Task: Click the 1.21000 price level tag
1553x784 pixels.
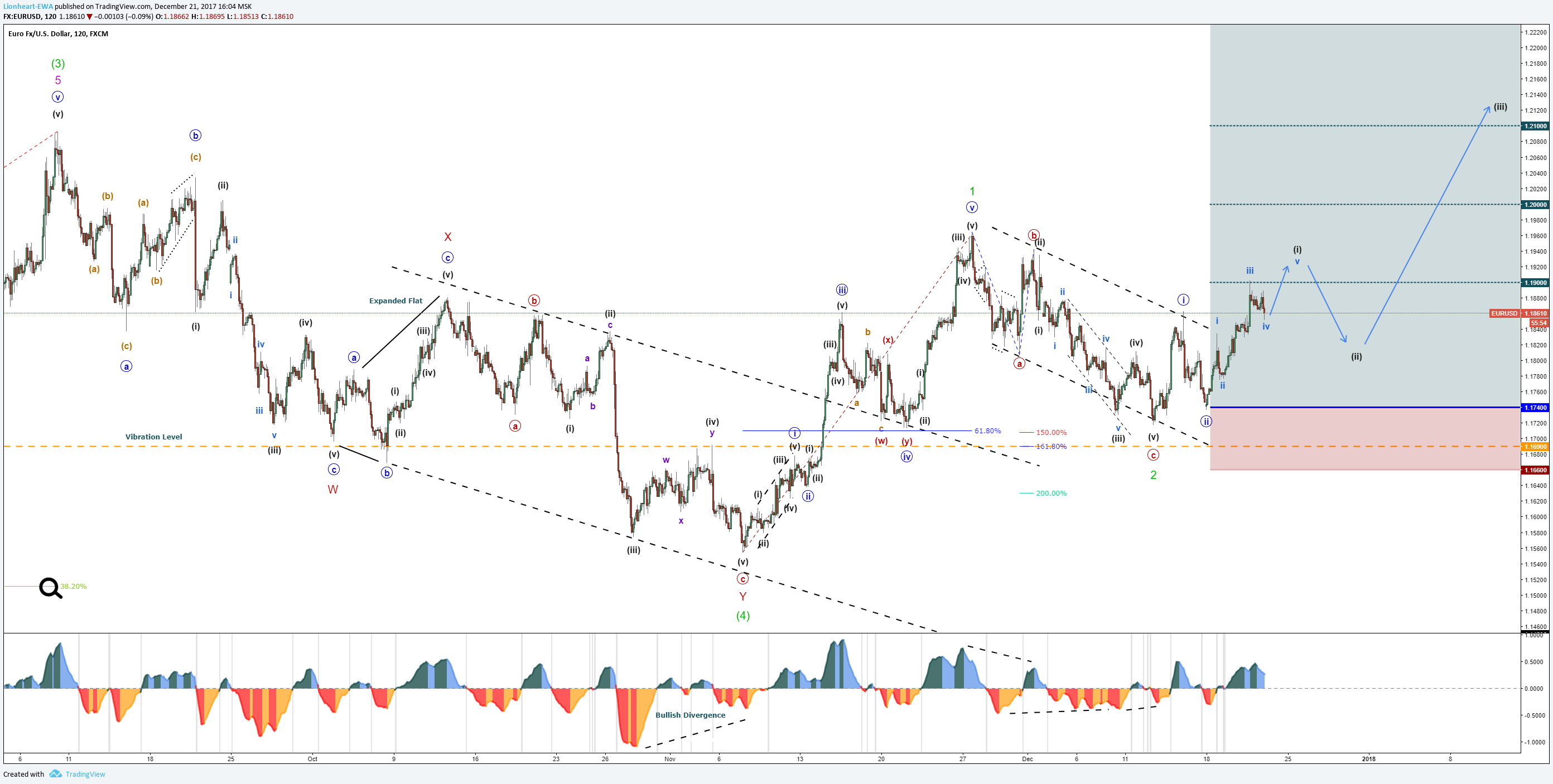Action: [1536, 126]
